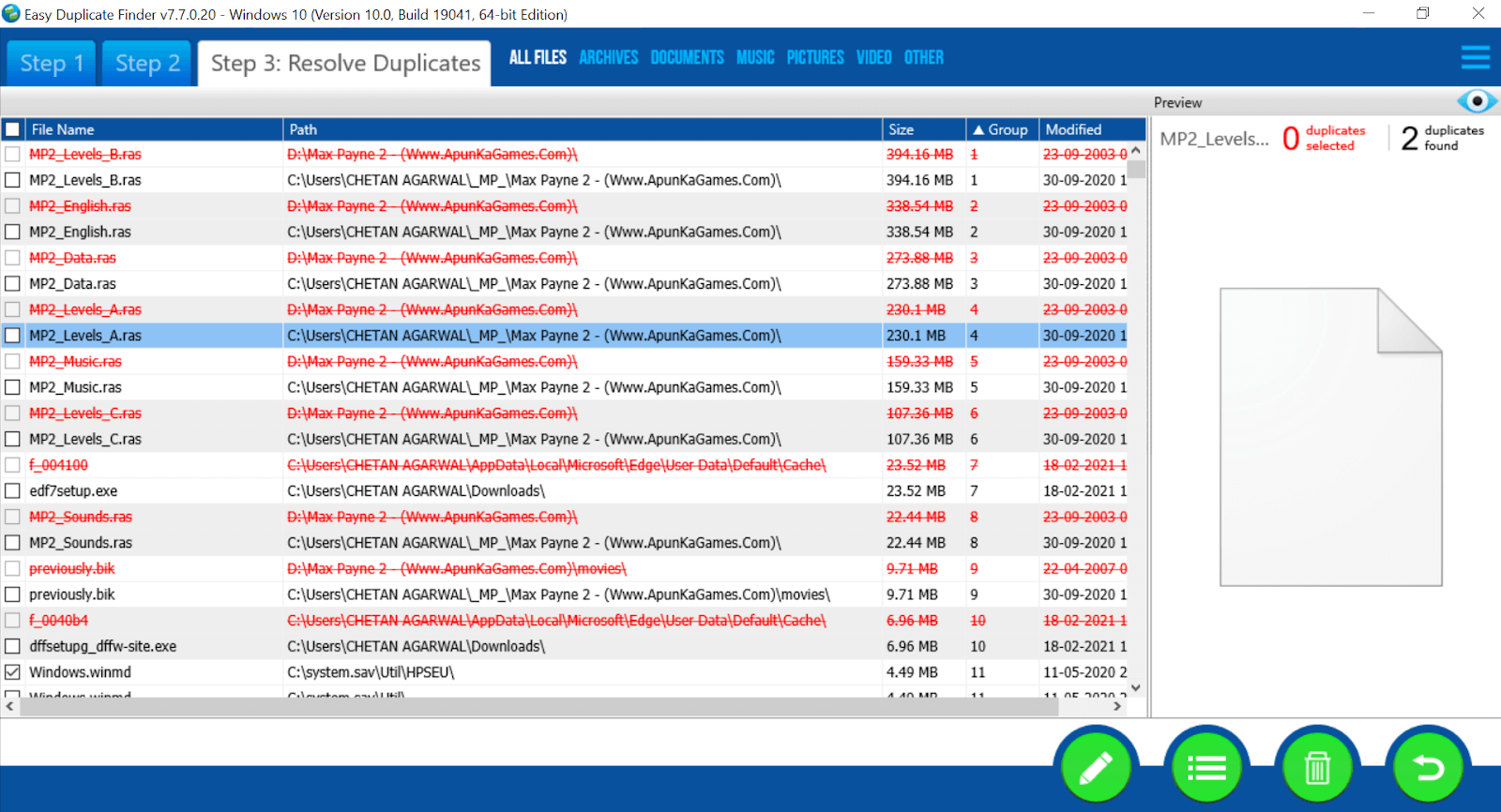1501x812 pixels.
Task: Click the blank file preview thumbnail
Action: click(1330, 437)
